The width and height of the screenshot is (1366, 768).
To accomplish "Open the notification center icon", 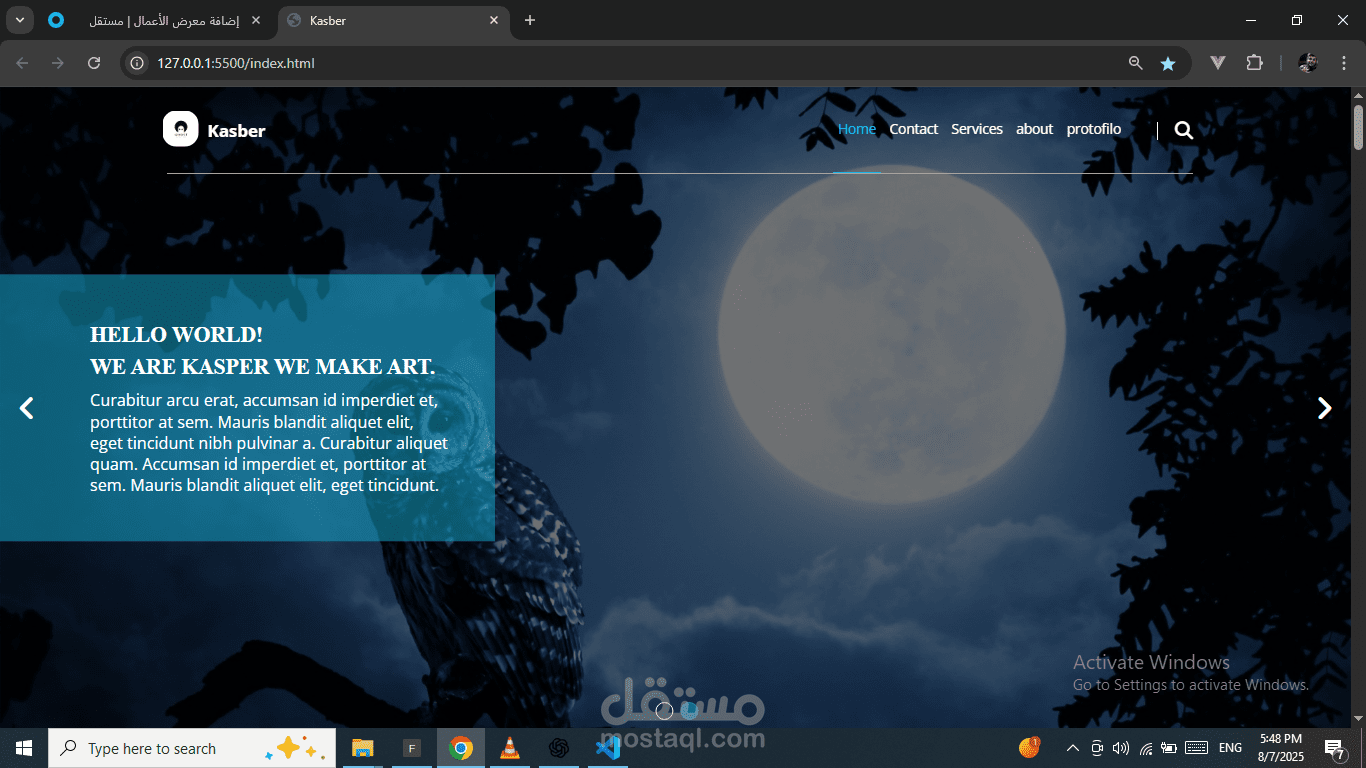I will [1335, 748].
